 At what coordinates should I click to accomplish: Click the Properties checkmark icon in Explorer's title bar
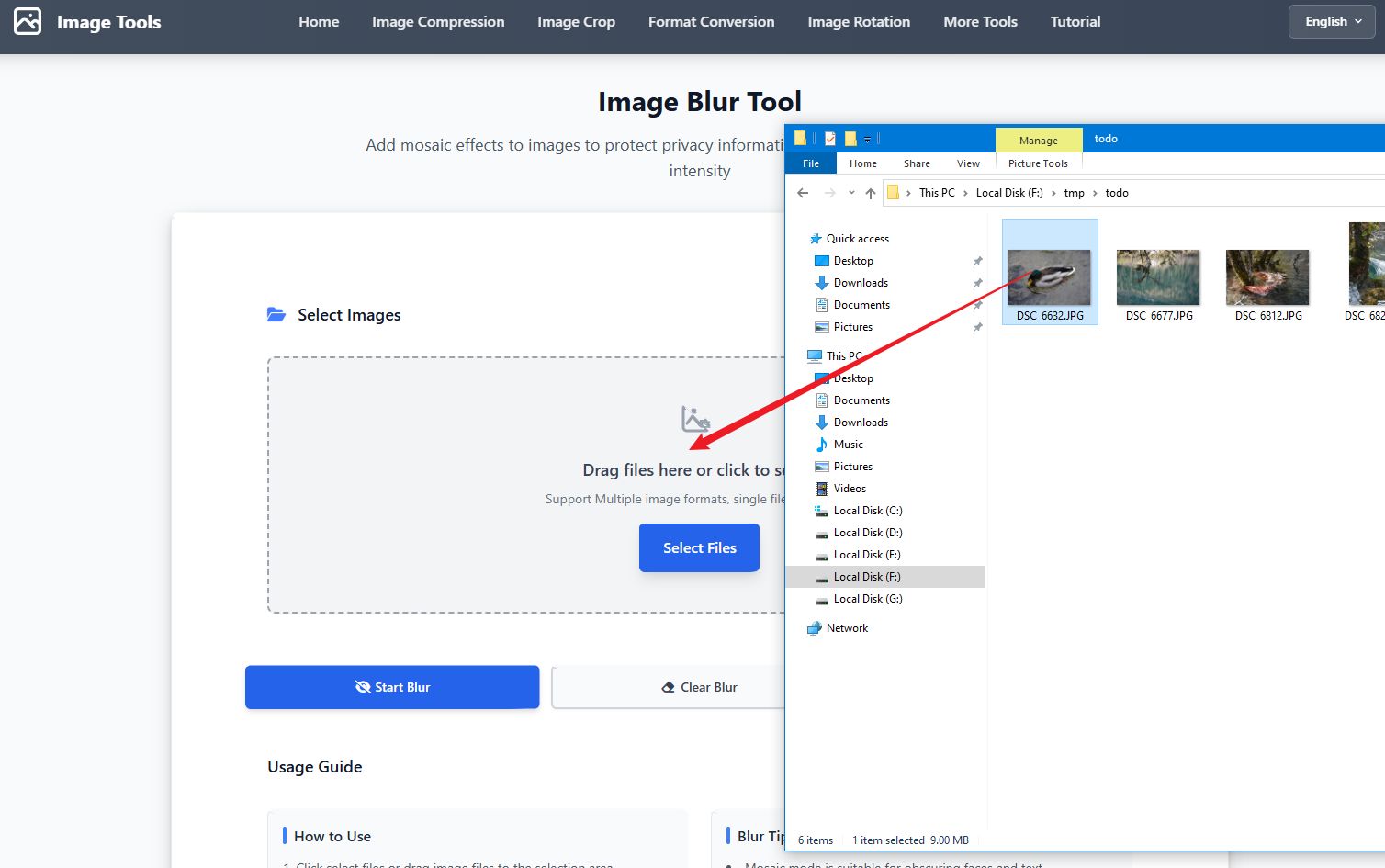pyautogui.click(x=830, y=139)
